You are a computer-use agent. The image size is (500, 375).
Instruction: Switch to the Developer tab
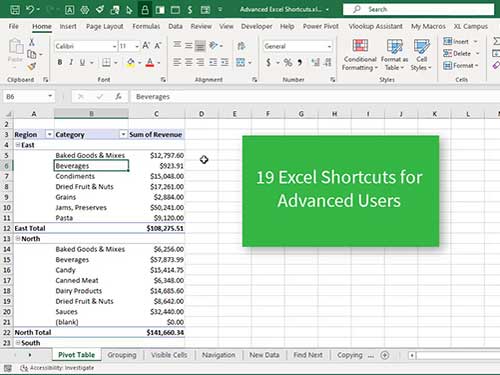pos(256,26)
